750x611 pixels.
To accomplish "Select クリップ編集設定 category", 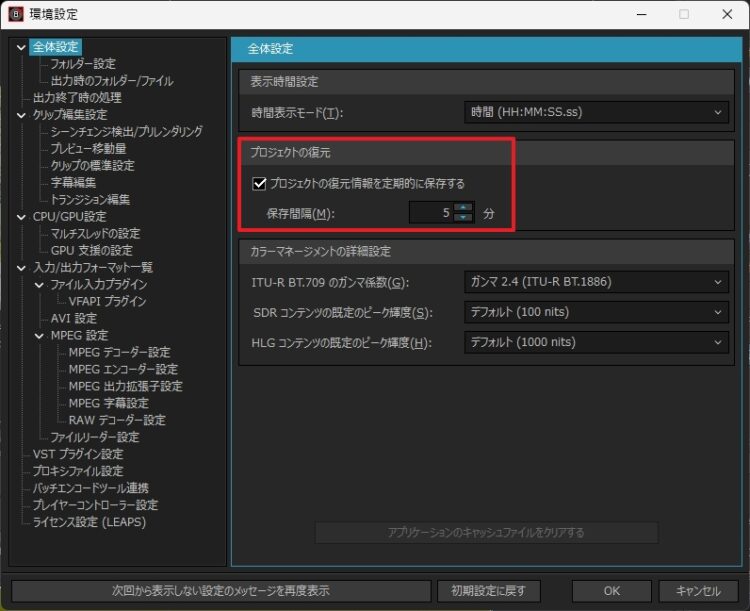I will tap(70, 115).
